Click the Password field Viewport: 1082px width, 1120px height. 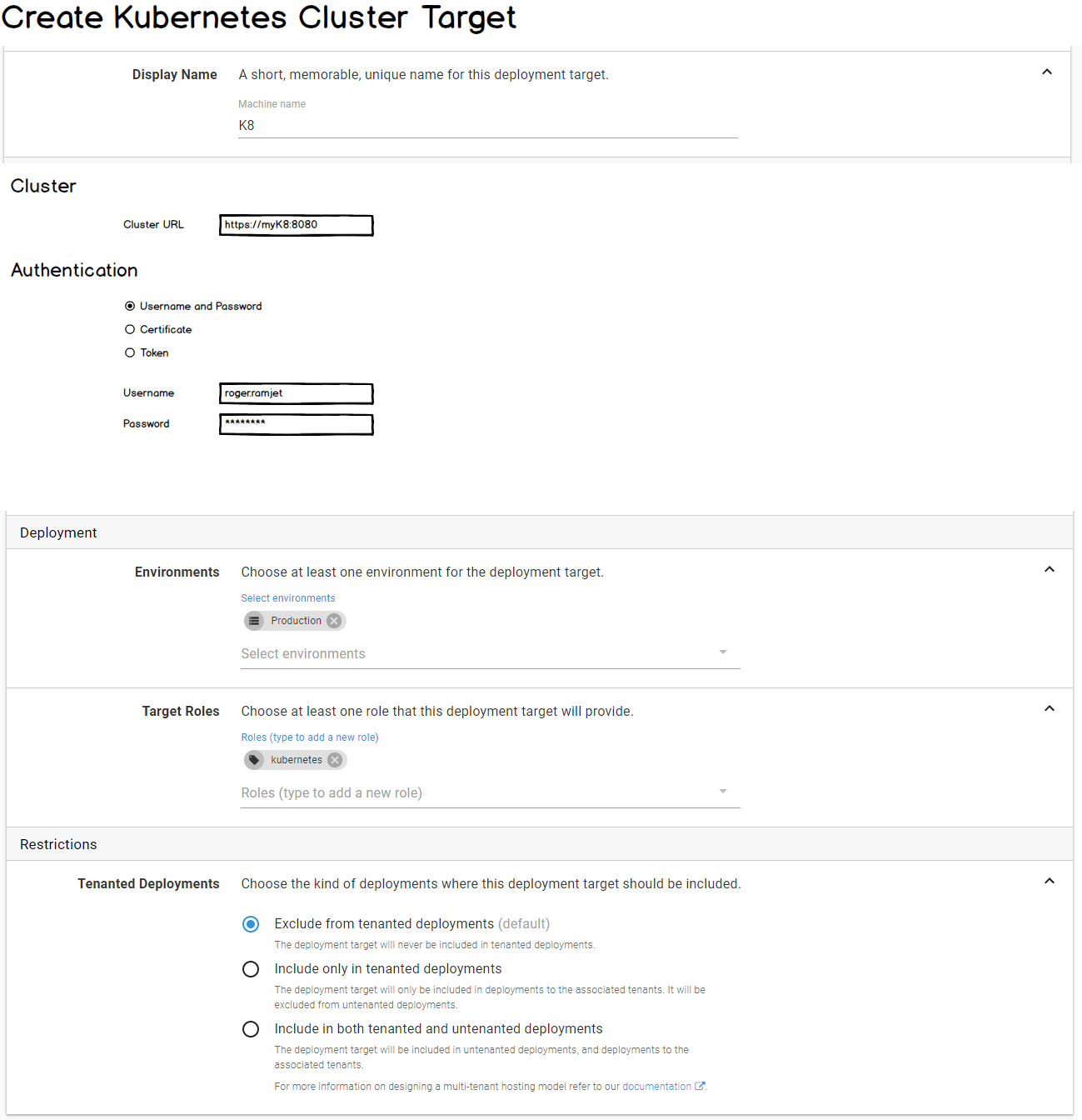coord(296,424)
